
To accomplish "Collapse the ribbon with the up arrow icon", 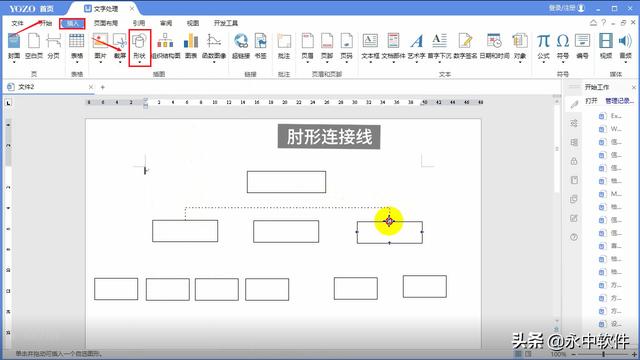I will (593, 23).
